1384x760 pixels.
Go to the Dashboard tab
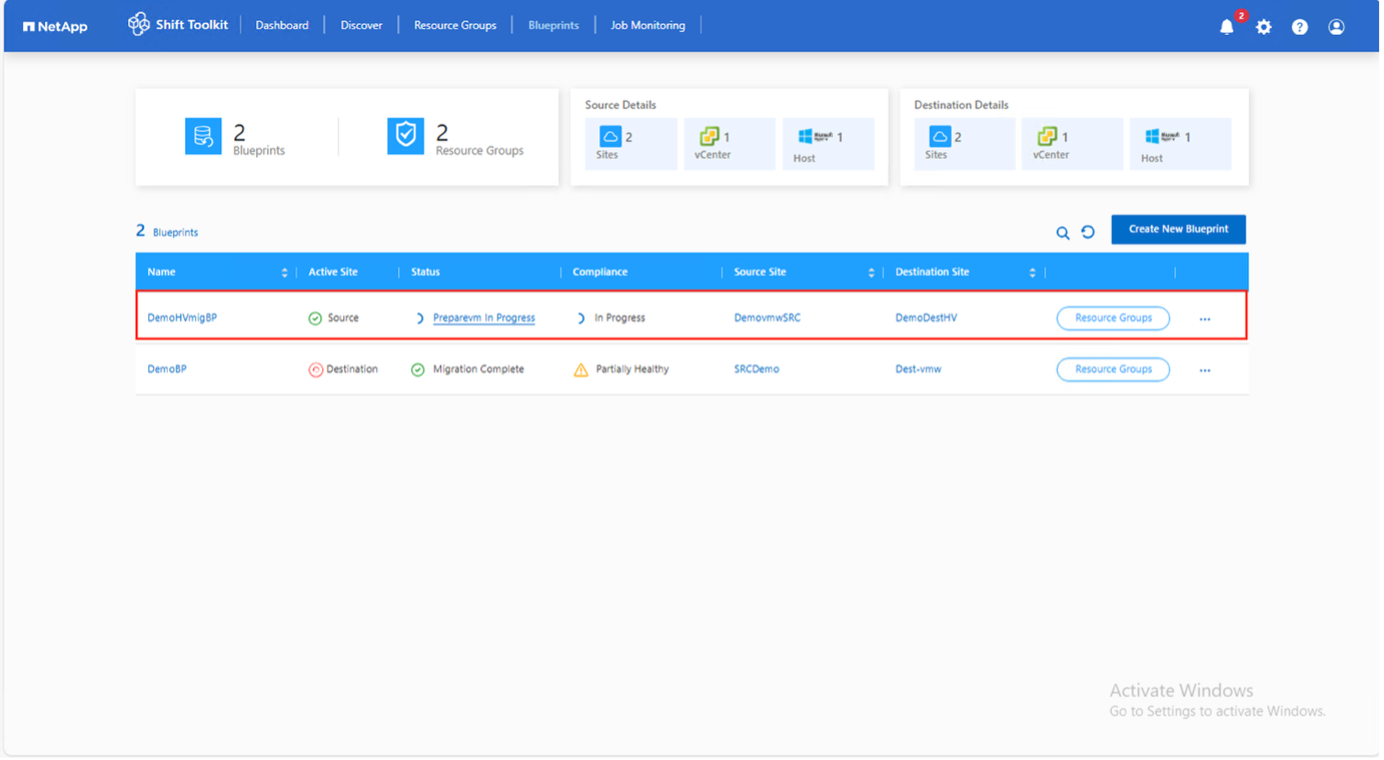tap(282, 25)
